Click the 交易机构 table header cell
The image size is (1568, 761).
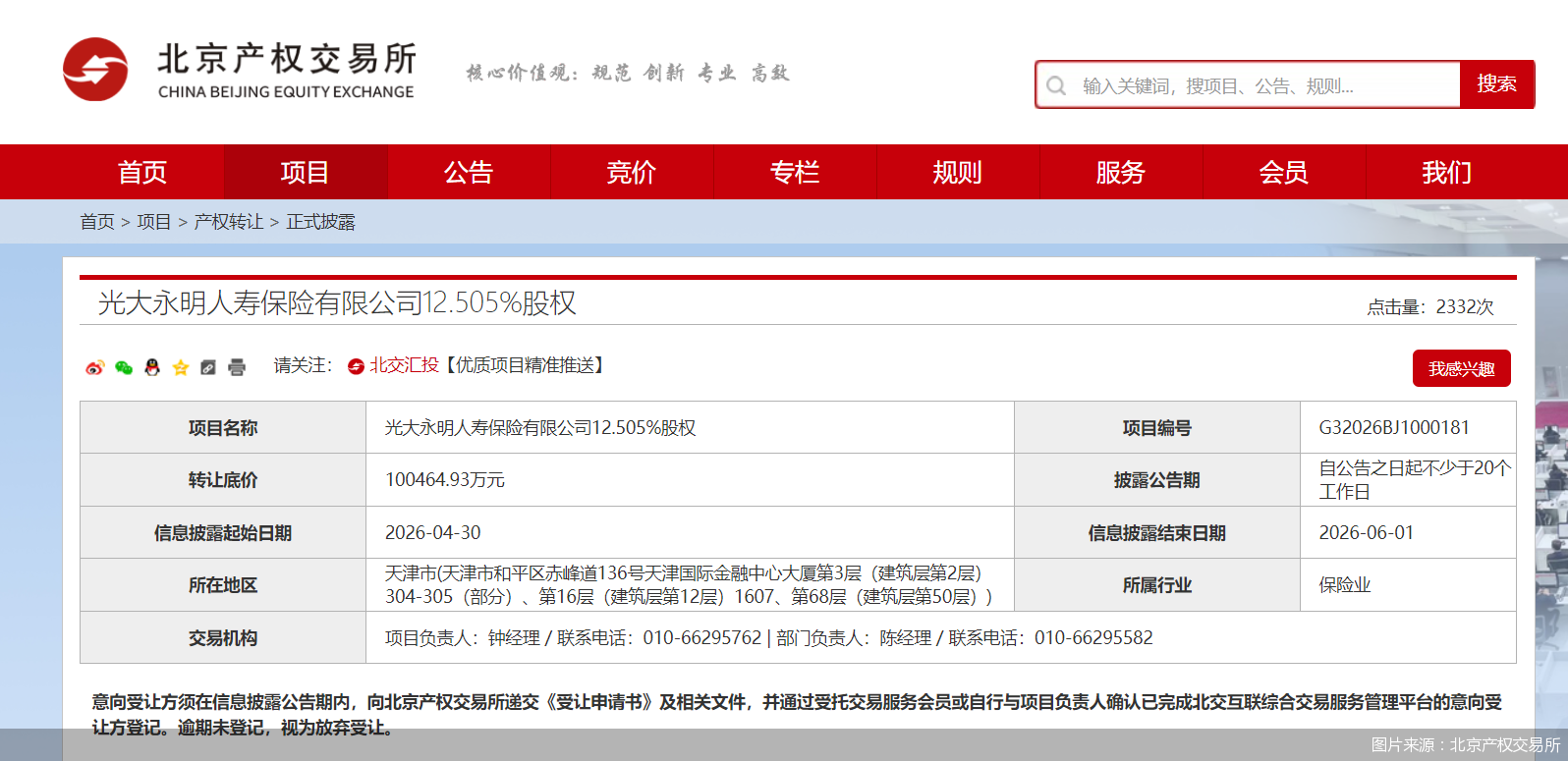click(223, 637)
